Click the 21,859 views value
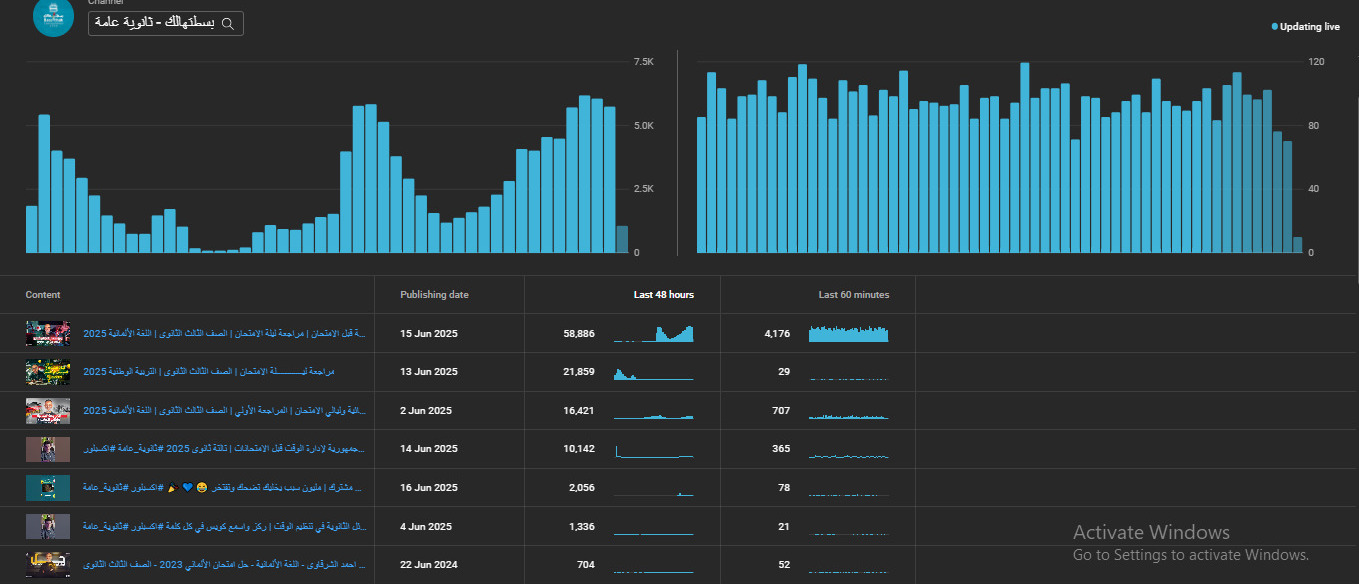This screenshot has width=1359, height=584. [579, 372]
